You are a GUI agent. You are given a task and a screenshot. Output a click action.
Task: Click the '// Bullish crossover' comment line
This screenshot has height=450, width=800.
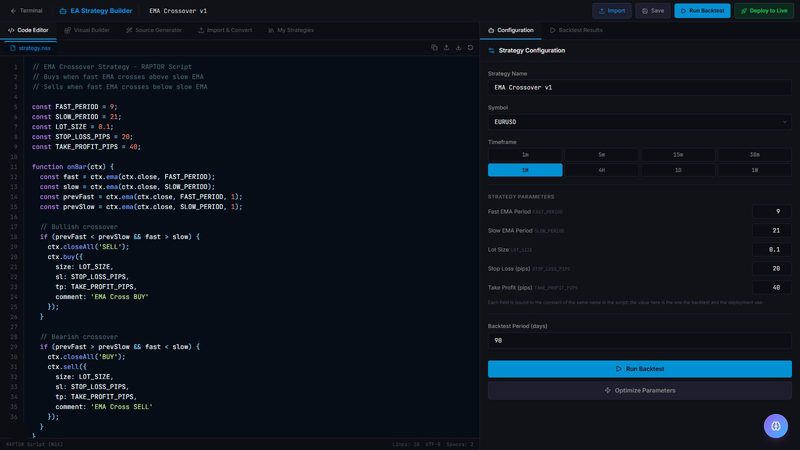tap(79, 227)
